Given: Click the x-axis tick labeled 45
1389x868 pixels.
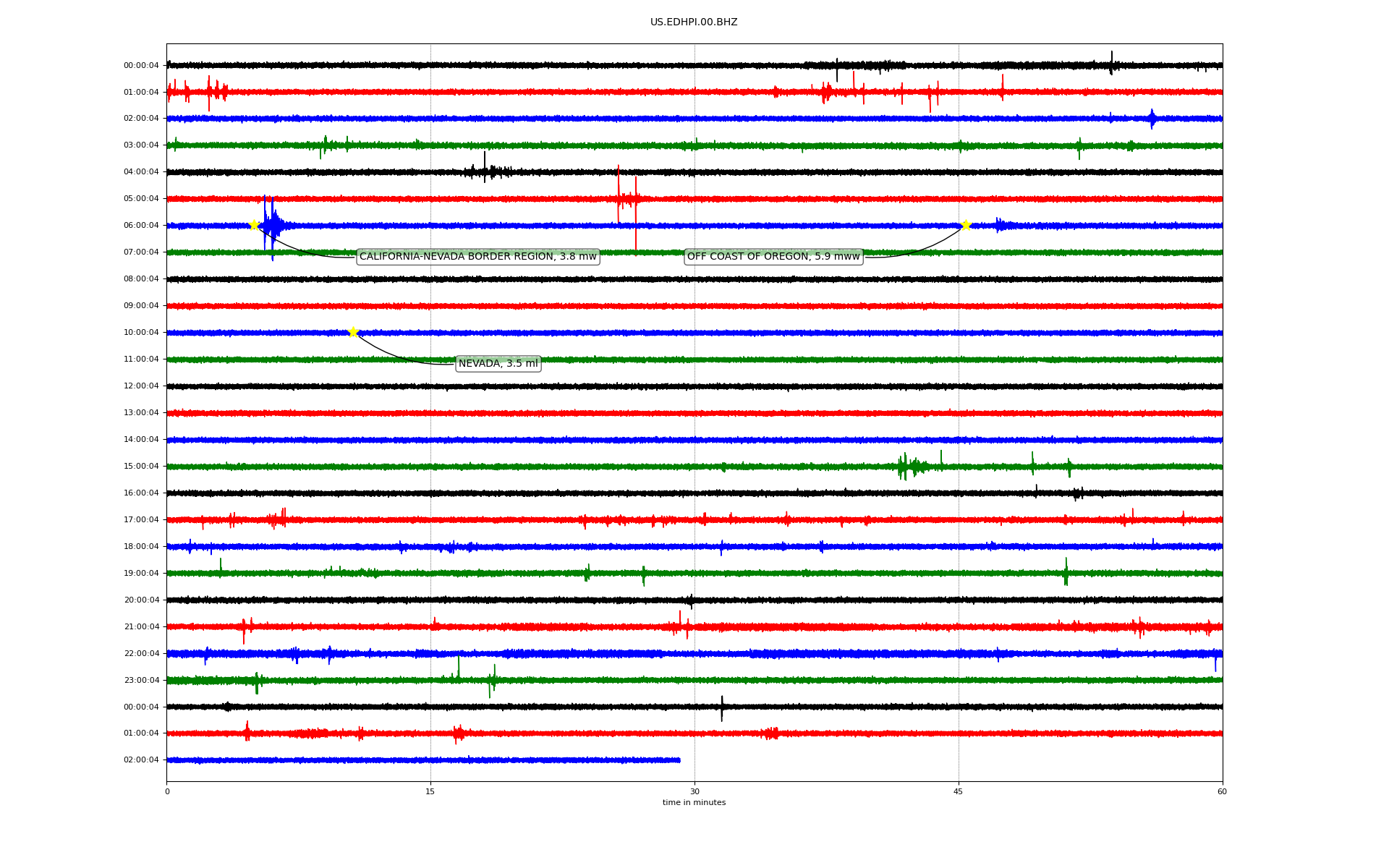Looking at the screenshot, I should [x=958, y=792].
